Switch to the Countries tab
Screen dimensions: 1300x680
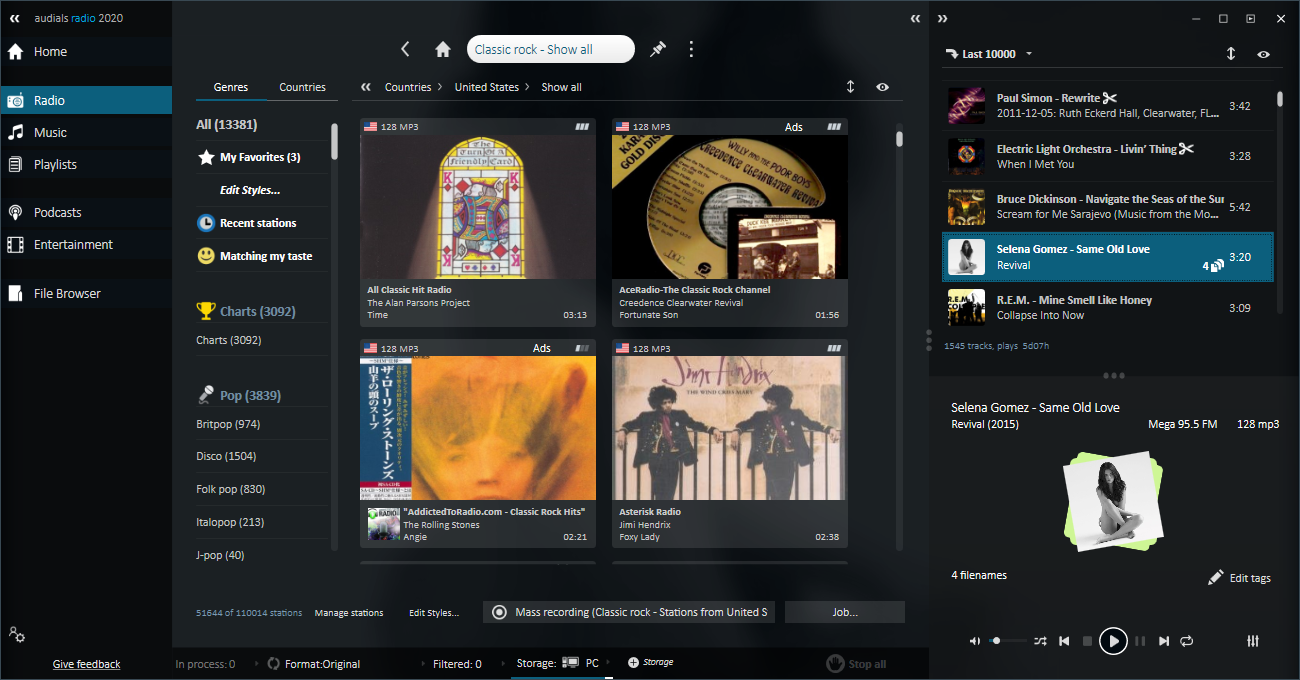coord(302,87)
